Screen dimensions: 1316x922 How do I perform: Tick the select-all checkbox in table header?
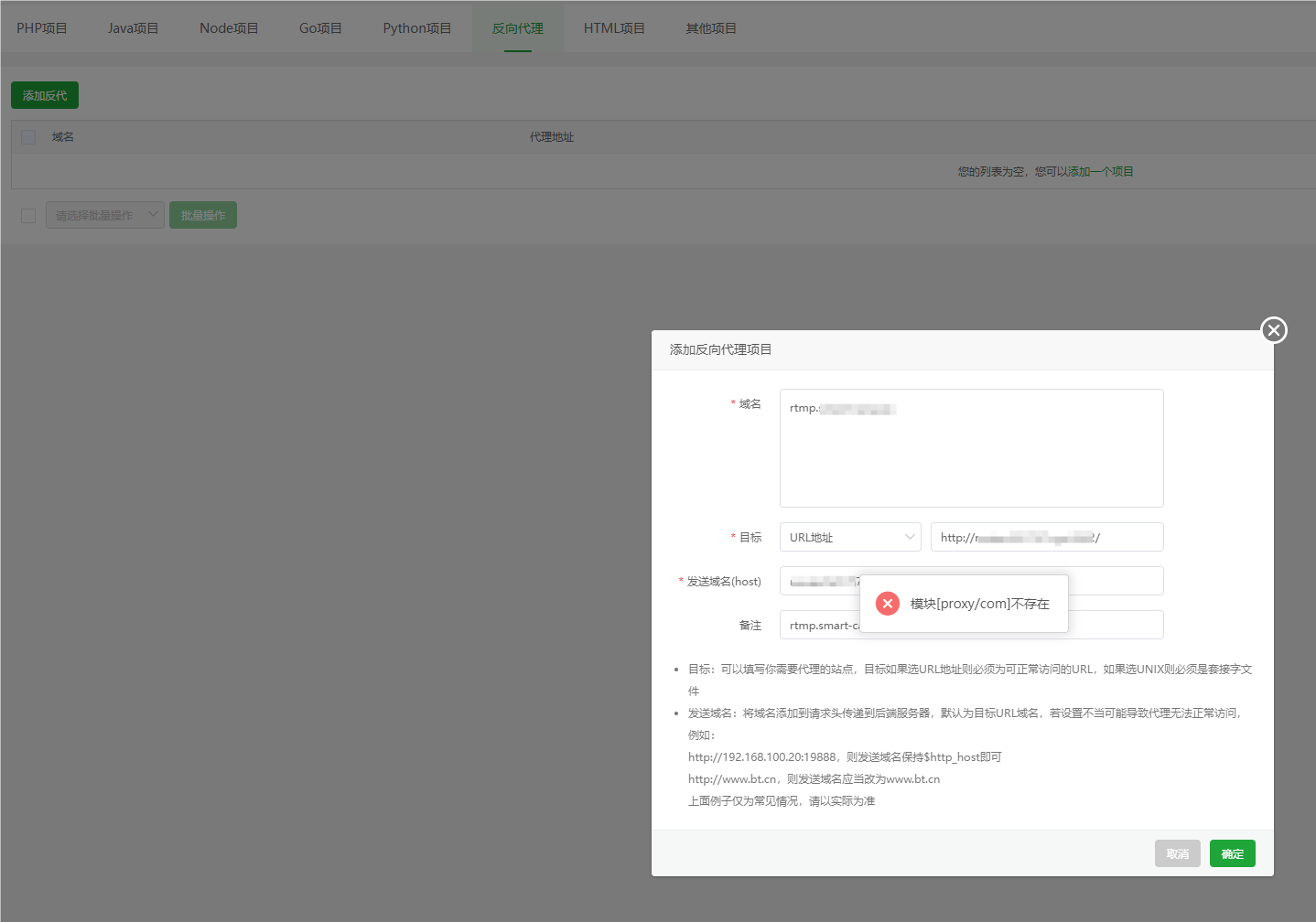(x=28, y=137)
